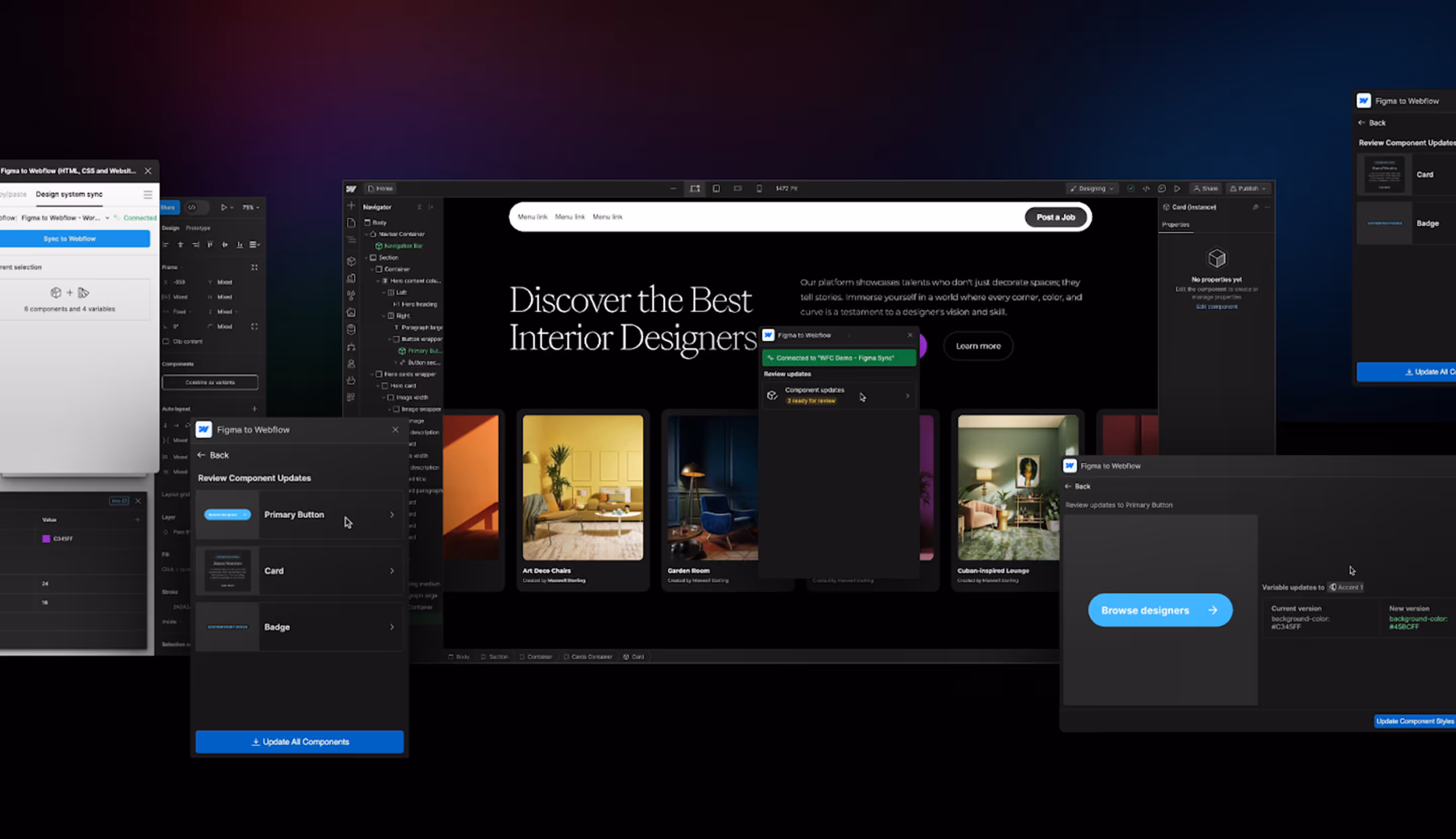Open the CMS database icon in sidebar
Viewport: 1456px width, 839px height.
(351, 329)
